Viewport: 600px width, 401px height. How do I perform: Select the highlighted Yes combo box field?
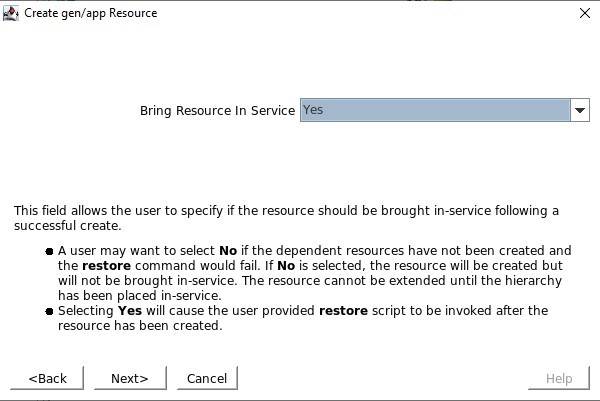[x=435, y=110]
